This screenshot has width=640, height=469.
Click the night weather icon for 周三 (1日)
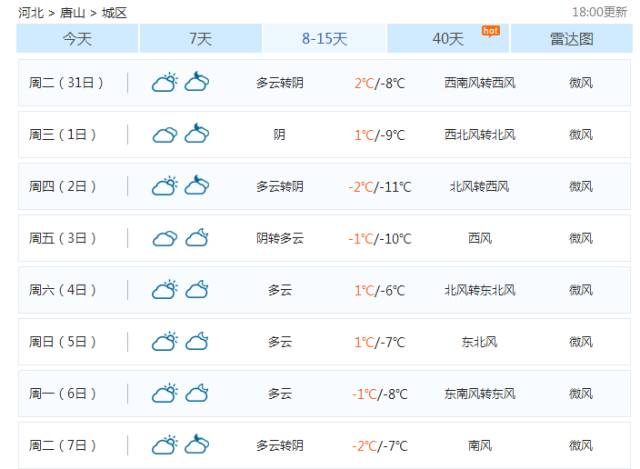pyautogui.click(x=197, y=134)
